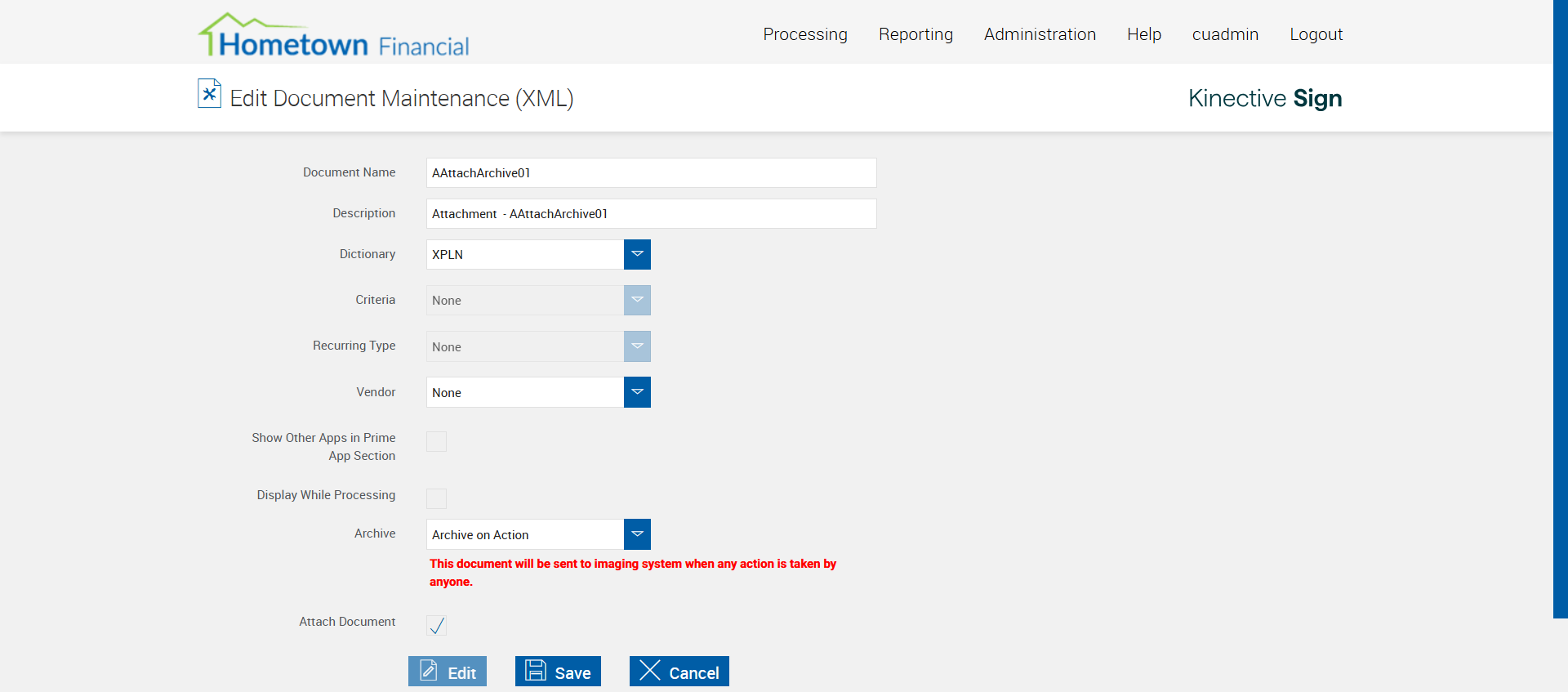This screenshot has height=692, width=1568.
Task: Open the Vendor dropdown list
Action: pos(637,392)
